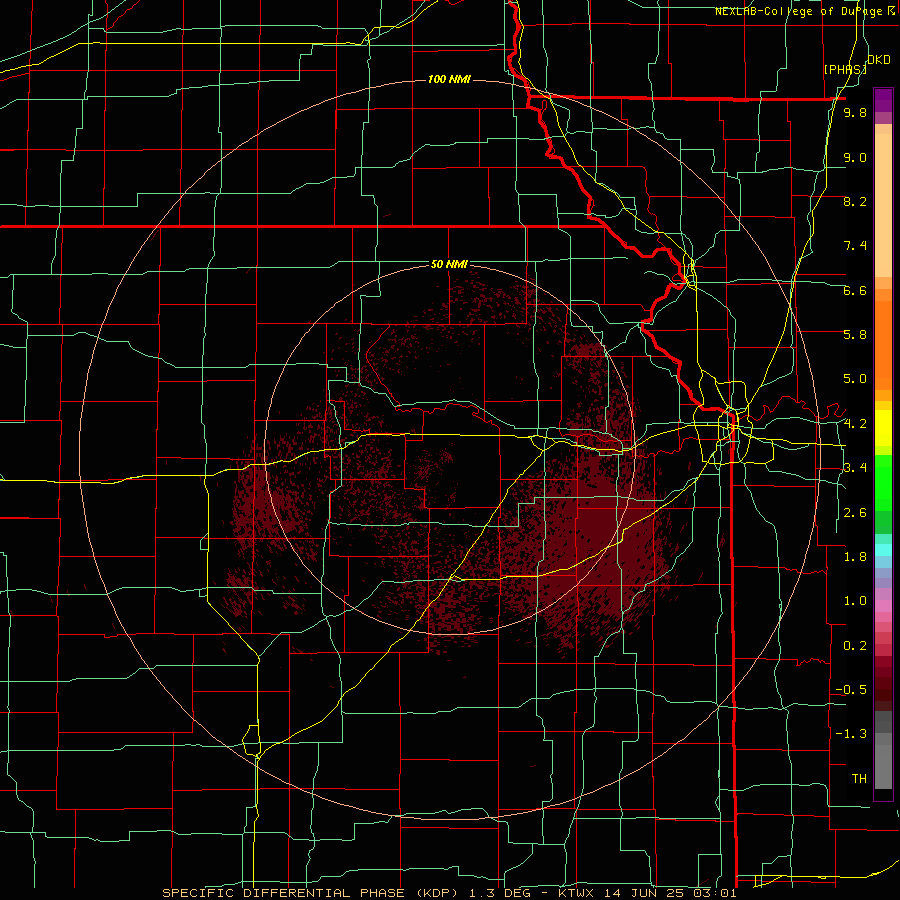
Task: Click the 1.8 value on the color scale
Action: 855,557
